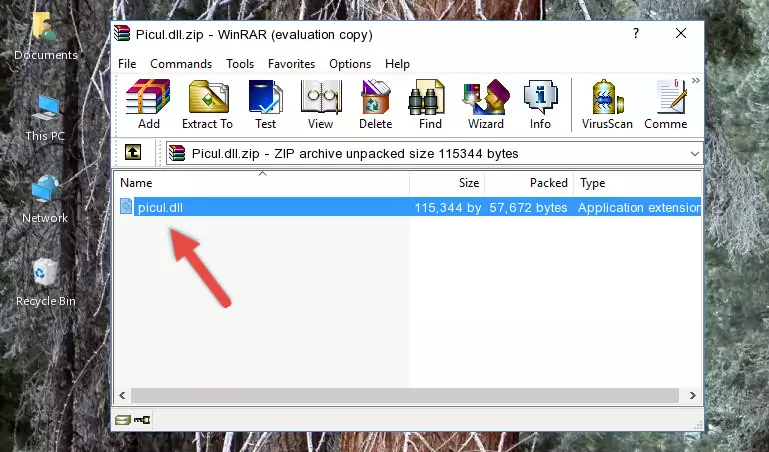This screenshot has height=452, width=769.
Task: Click the archive icon in the address bar
Action: point(177,153)
